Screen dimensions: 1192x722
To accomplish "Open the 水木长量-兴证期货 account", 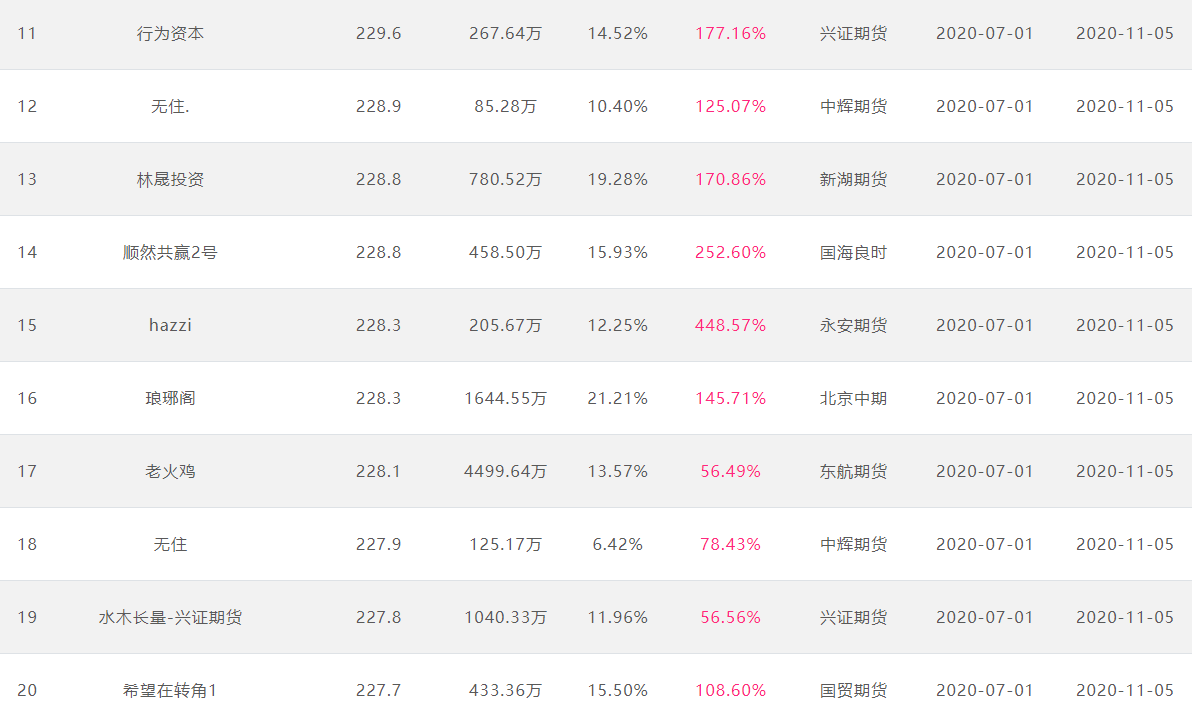I will click(170, 617).
